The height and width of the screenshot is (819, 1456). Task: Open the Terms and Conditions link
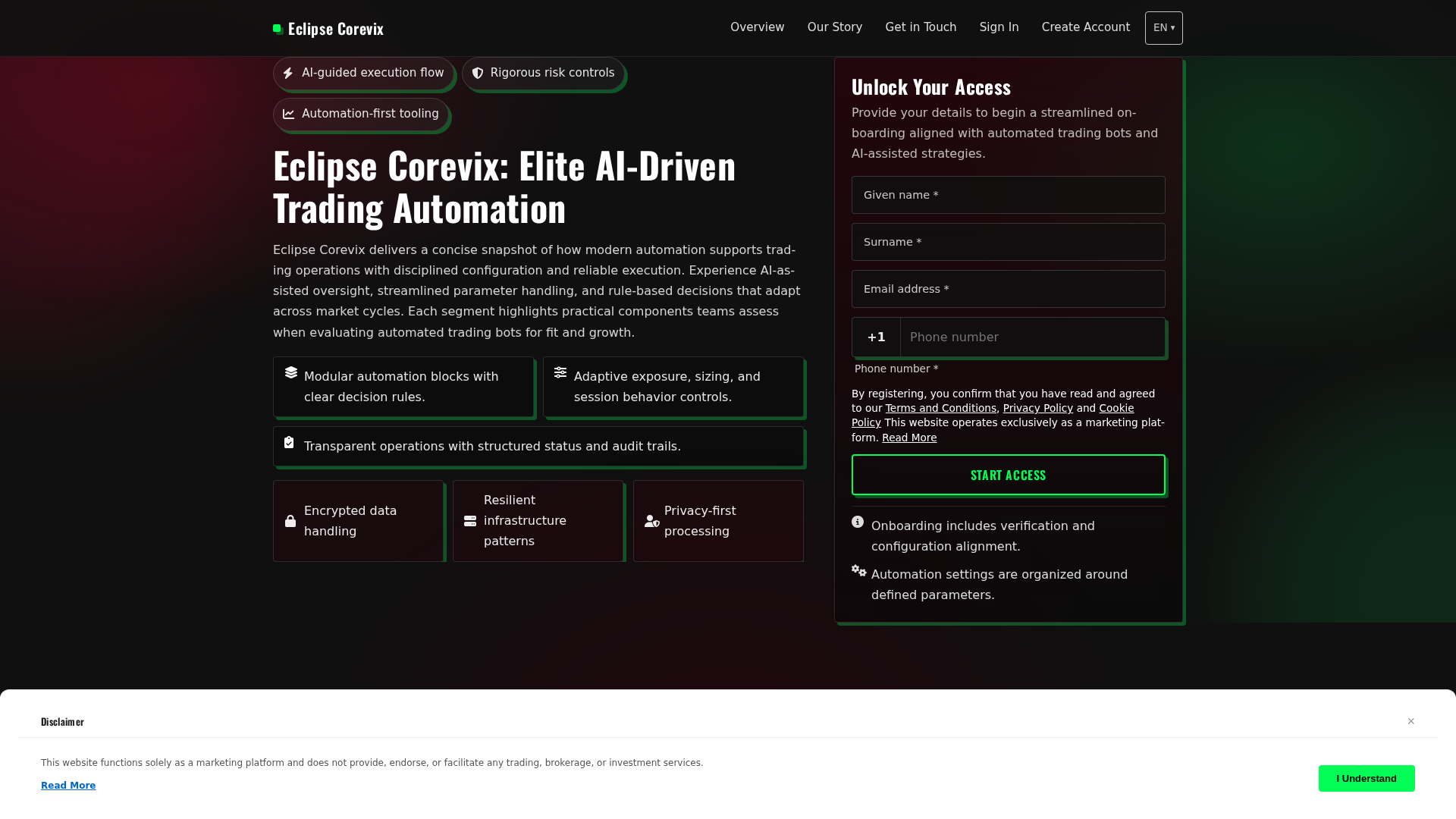coord(941,408)
